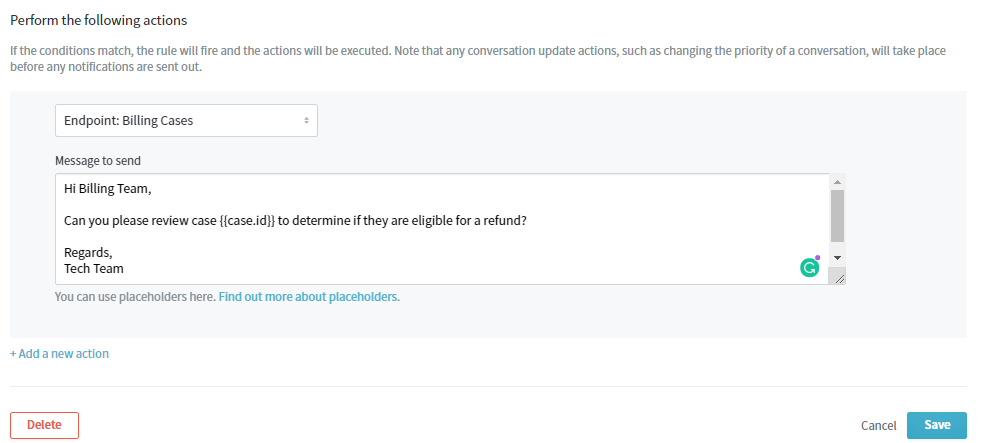Click the Message to send label
Viewport: 985px width, 443px height.
pyautogui.click(x=98, y=160)
